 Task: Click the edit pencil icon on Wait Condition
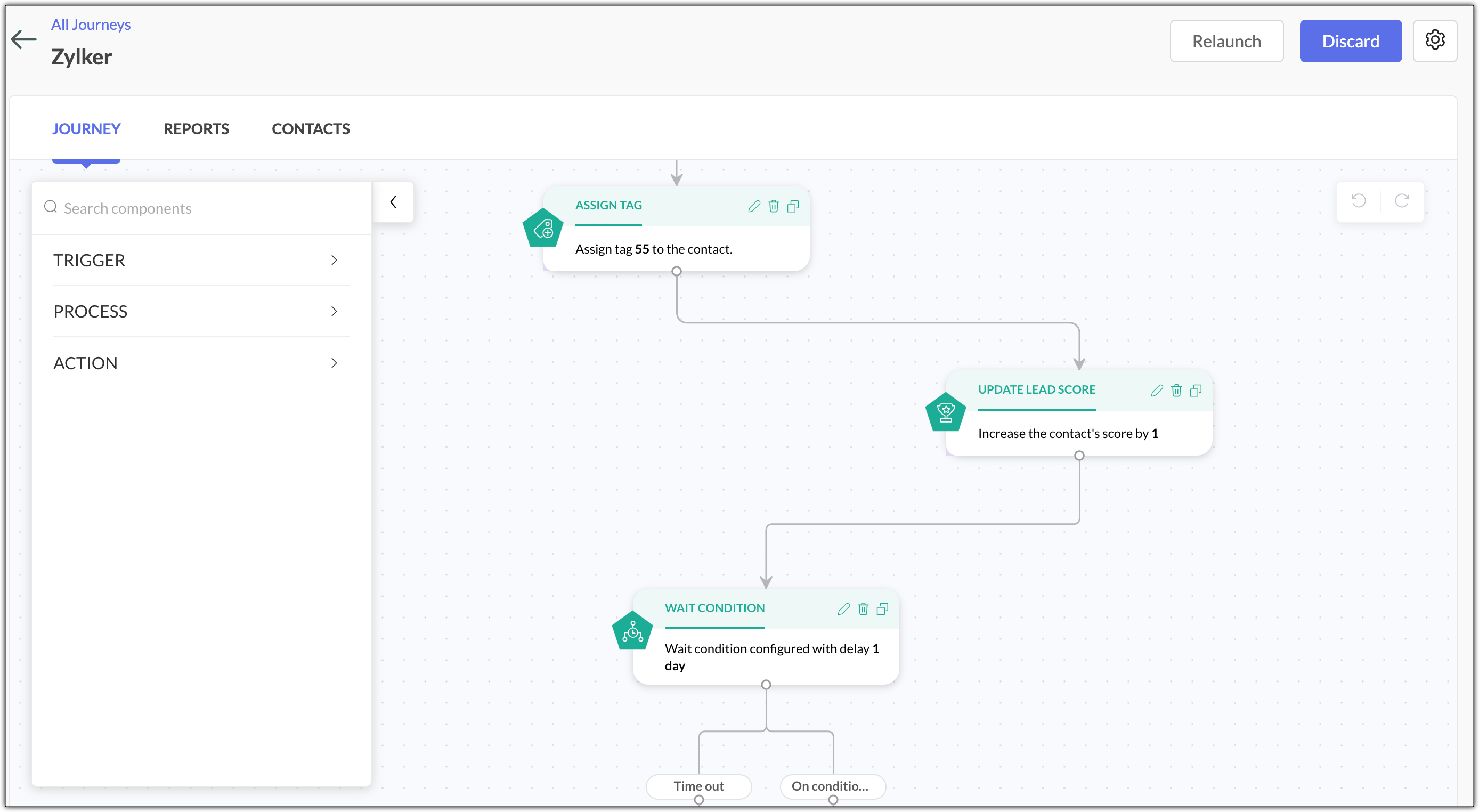coord(844,609)
